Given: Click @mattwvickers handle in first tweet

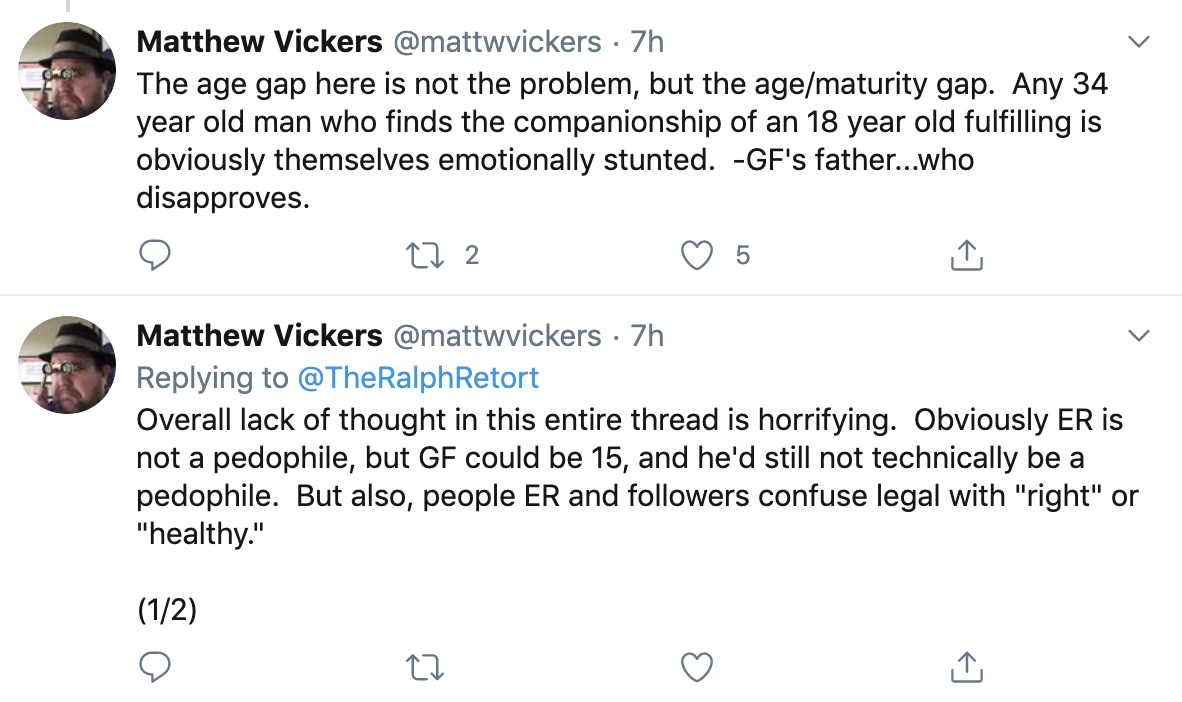Looking at the screenshot, I should (498, 41).
